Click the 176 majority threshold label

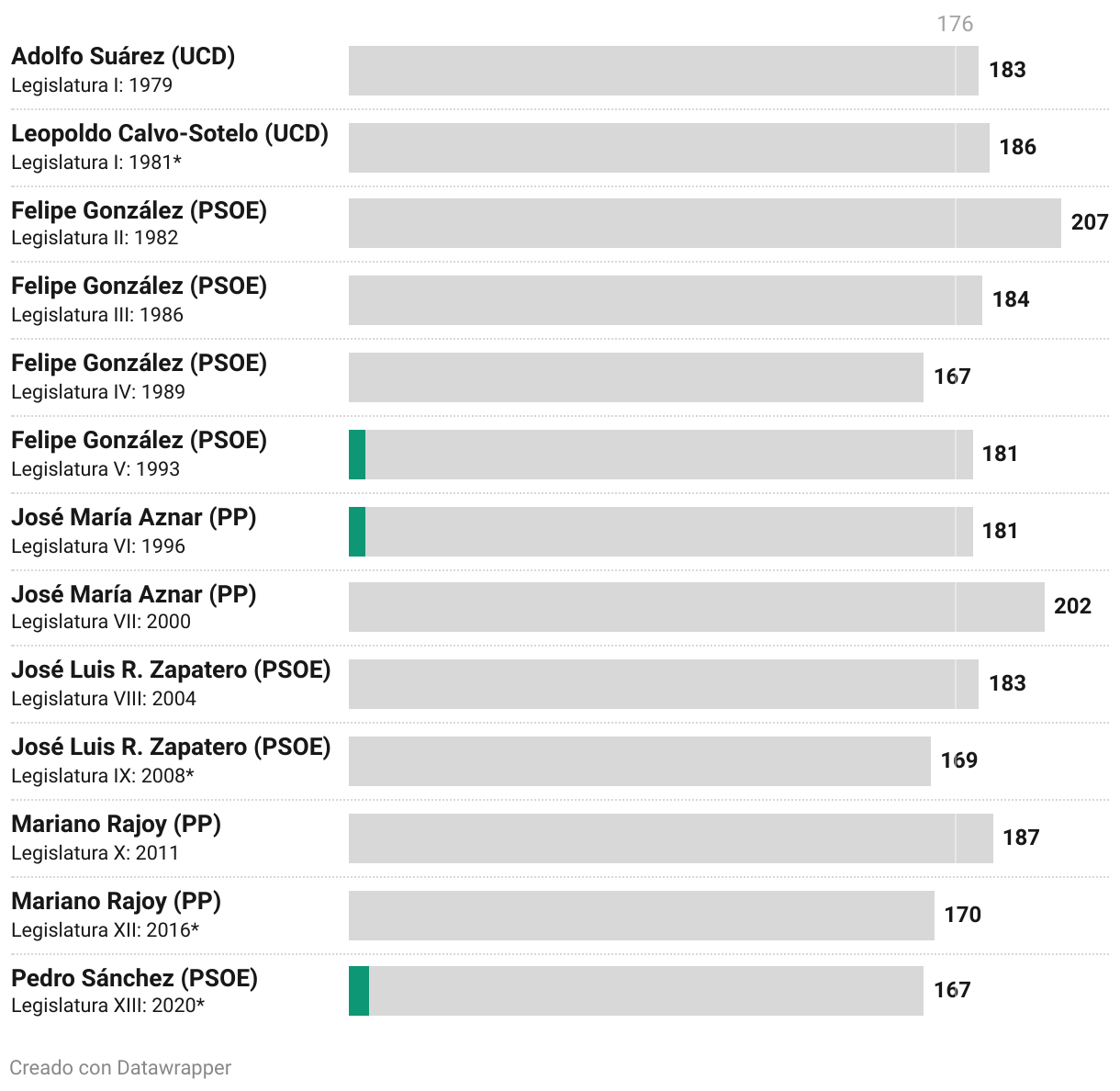coord(955,24)
